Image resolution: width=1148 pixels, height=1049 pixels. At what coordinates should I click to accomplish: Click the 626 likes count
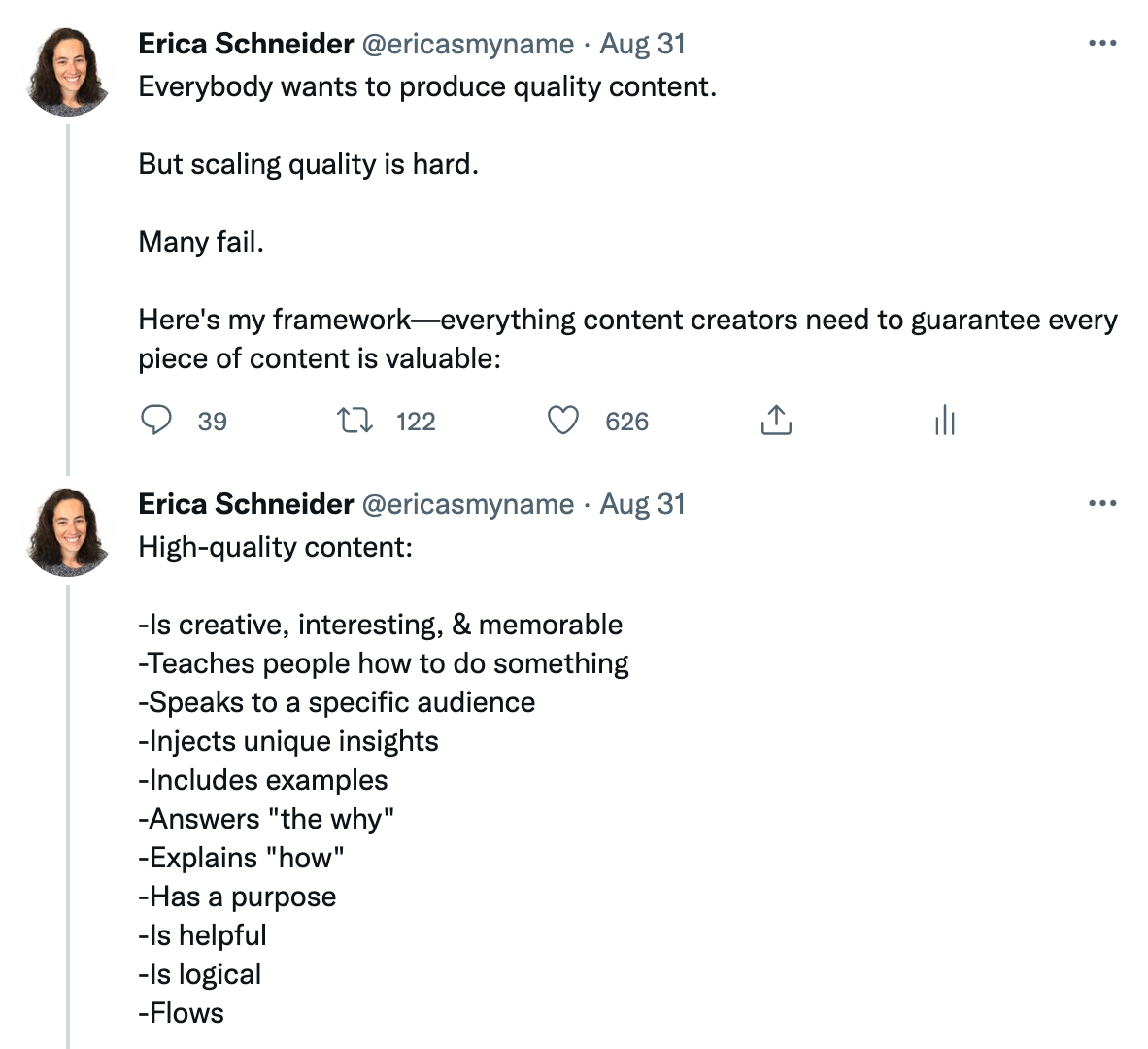click(x=626, y=422)
